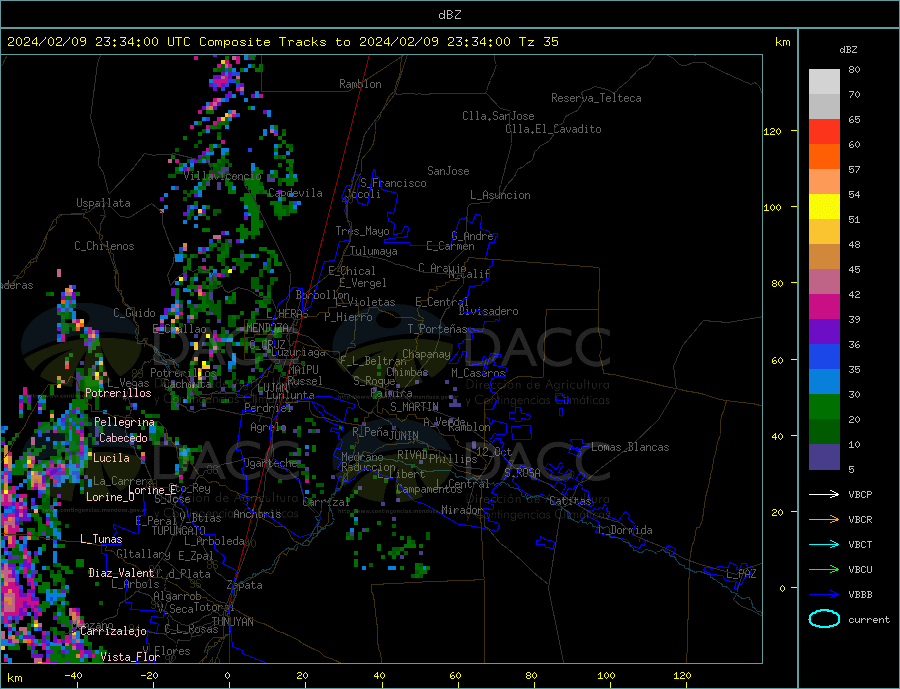Viewport: 900px width, 689px height.
Task: Pick the magenta 39-42 dBZ swatch
Action: (824, 307)
